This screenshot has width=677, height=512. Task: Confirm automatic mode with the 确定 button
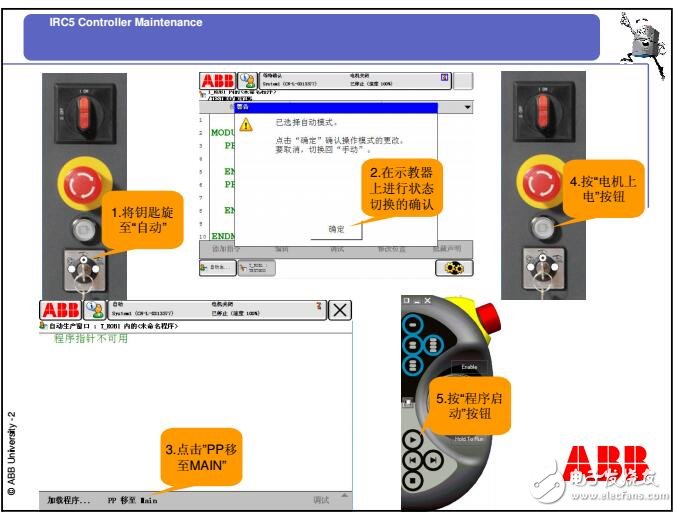[x=336, y=229]
